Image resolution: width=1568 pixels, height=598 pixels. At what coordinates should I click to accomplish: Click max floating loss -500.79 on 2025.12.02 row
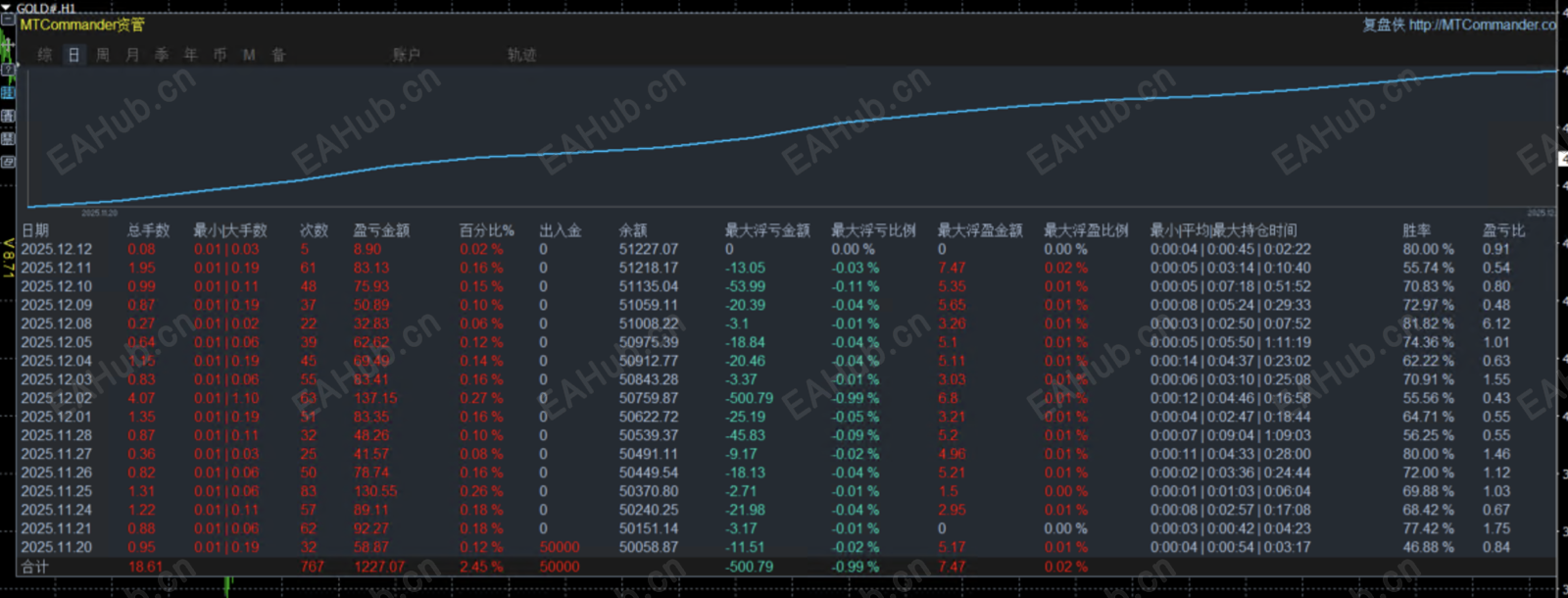[x=749, y=398]
